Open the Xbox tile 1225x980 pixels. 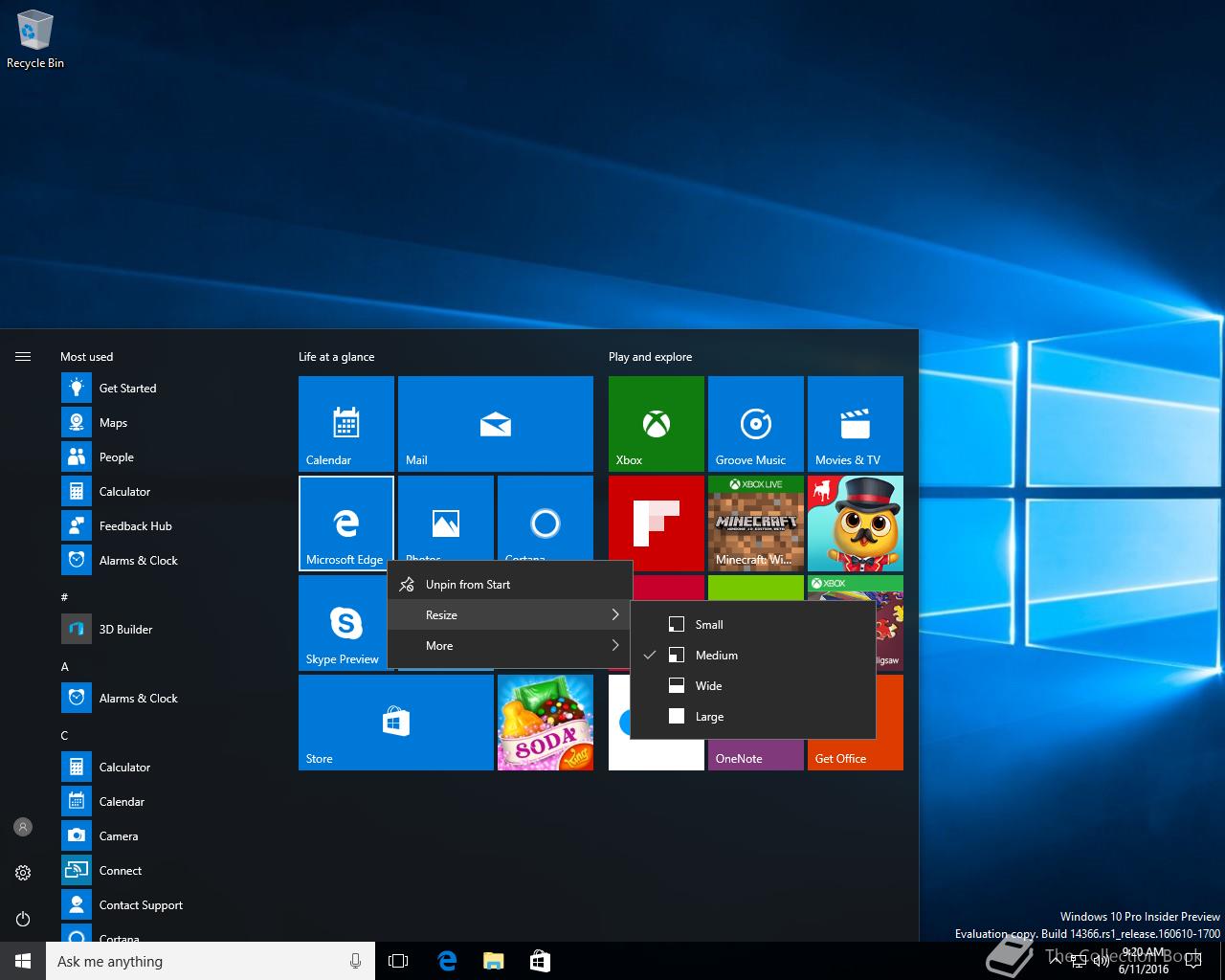pyautogui.click(x=657, y=423)
